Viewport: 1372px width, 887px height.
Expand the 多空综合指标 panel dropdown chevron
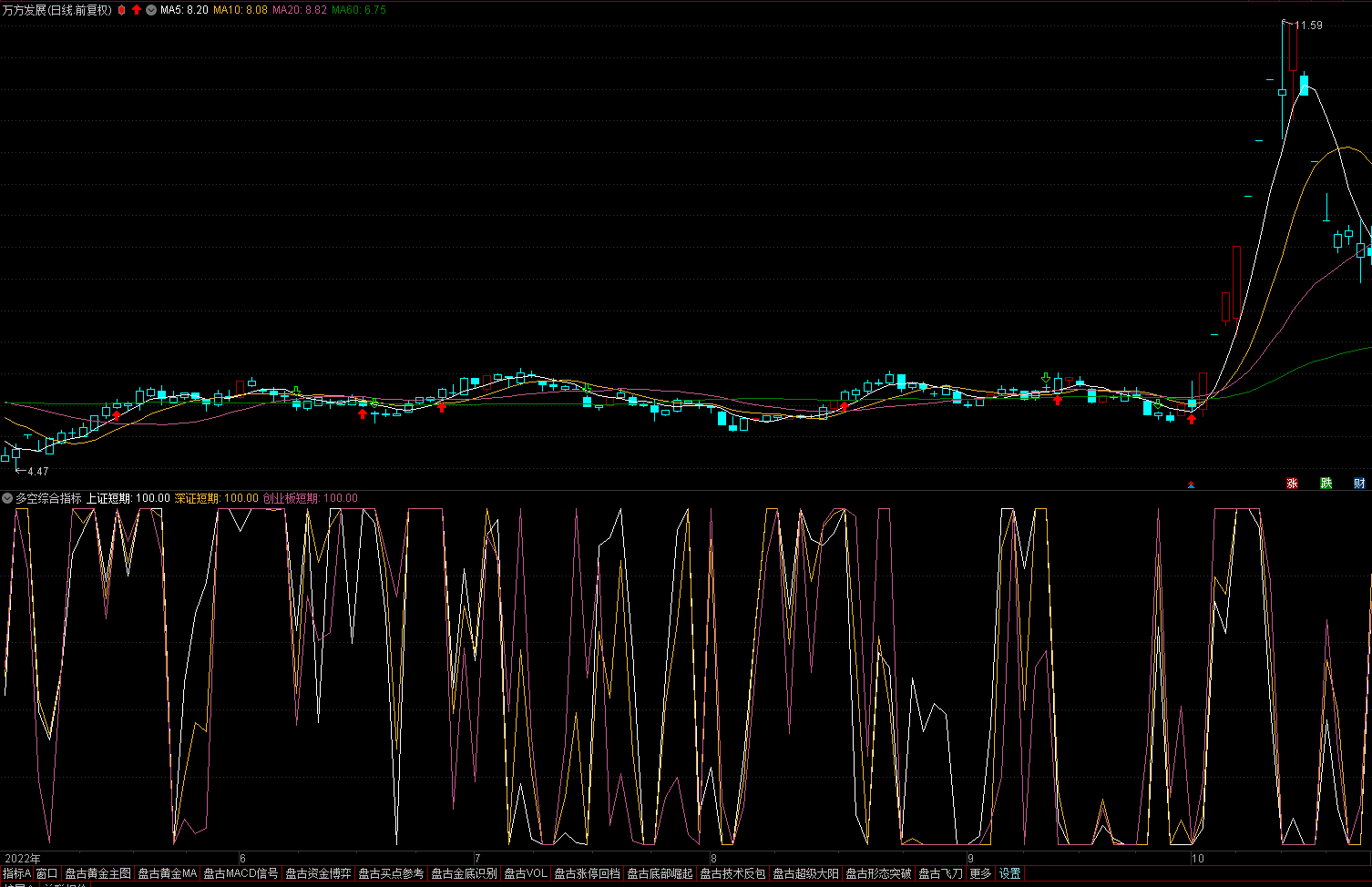[x=7, y=498]
